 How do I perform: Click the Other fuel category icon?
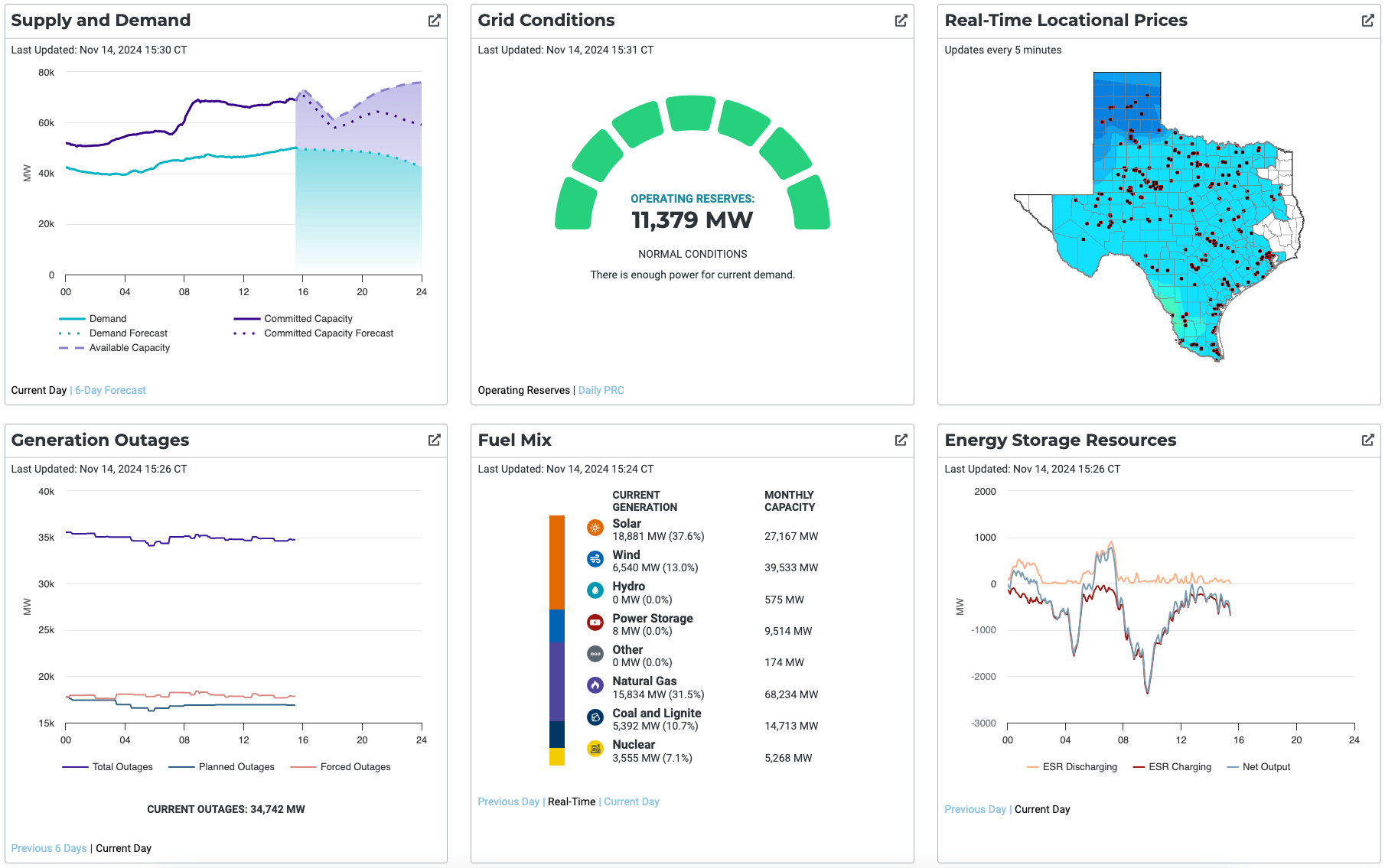coord(595,654)
